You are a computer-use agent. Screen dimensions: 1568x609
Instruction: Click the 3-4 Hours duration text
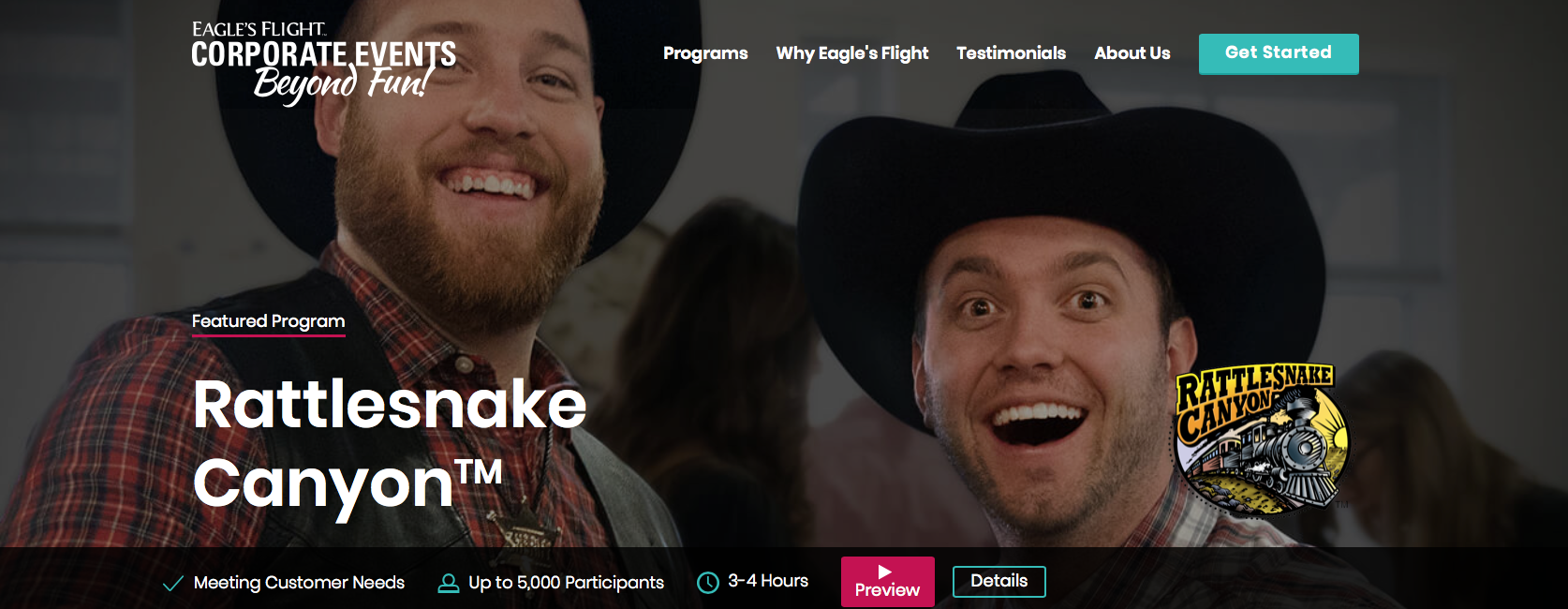tap(768, 581)
